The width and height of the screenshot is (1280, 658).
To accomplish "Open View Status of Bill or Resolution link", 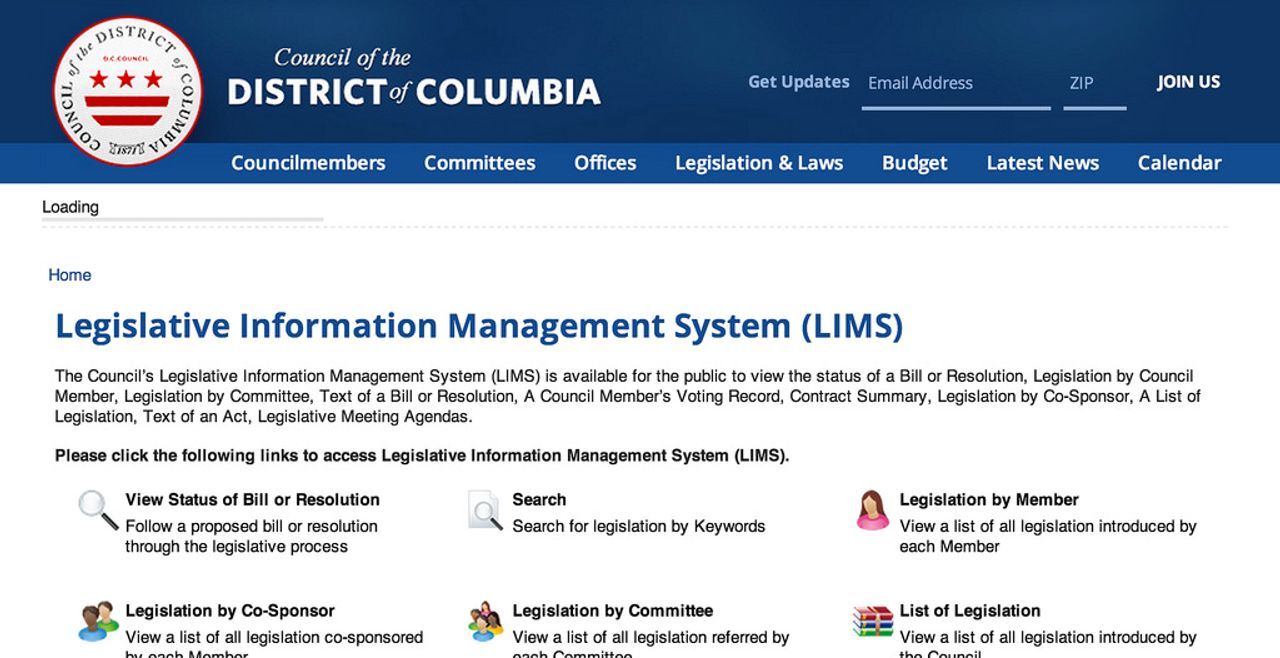I will click(x=252, y=500).
